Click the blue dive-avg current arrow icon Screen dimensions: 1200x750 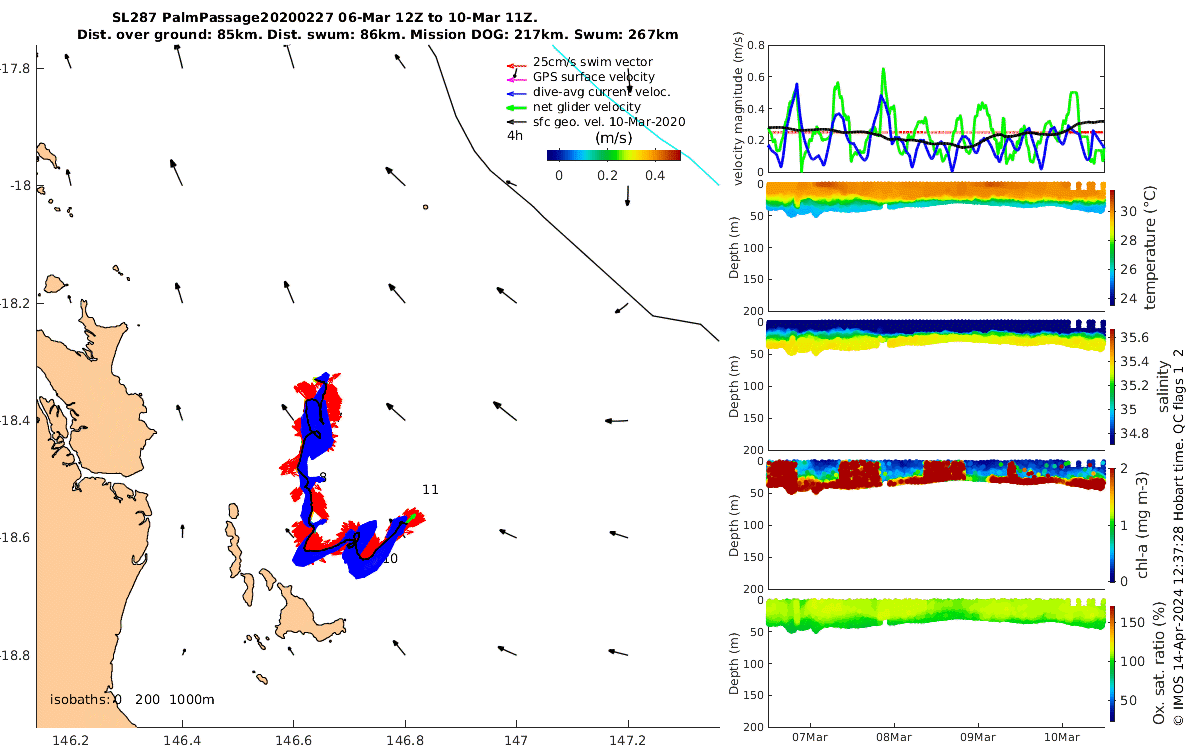click(x=517, y=92)
